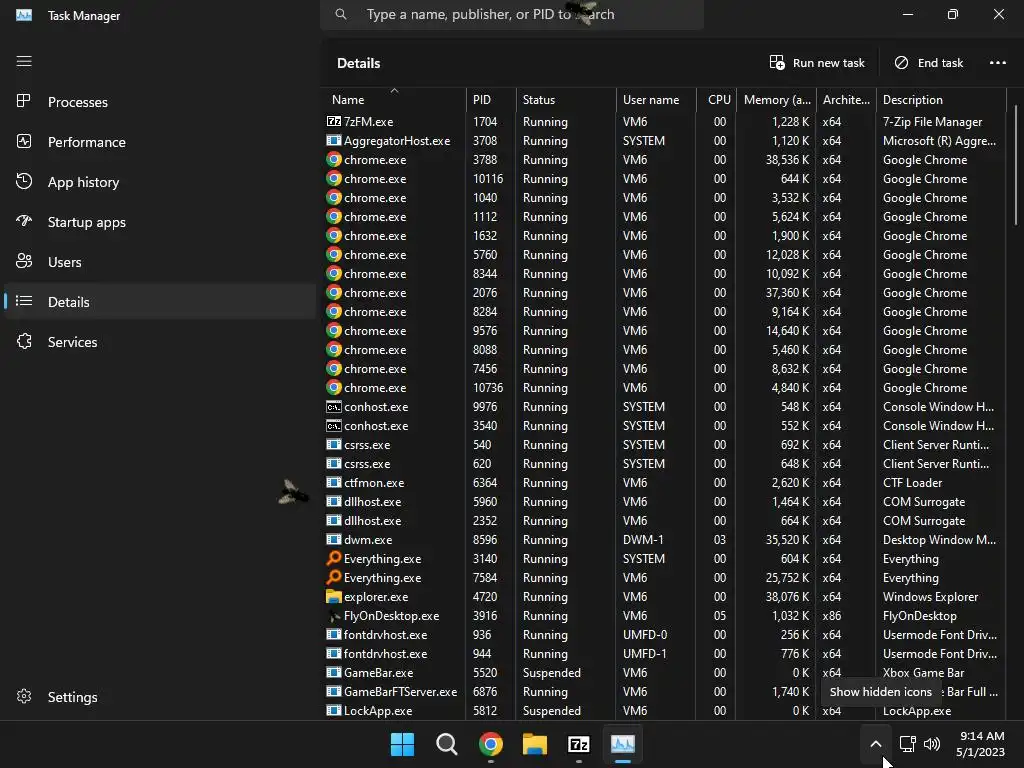1024x768 pixels.
Task: Open Google Chrome from the taskbar
Action: (x=490, y=744)
